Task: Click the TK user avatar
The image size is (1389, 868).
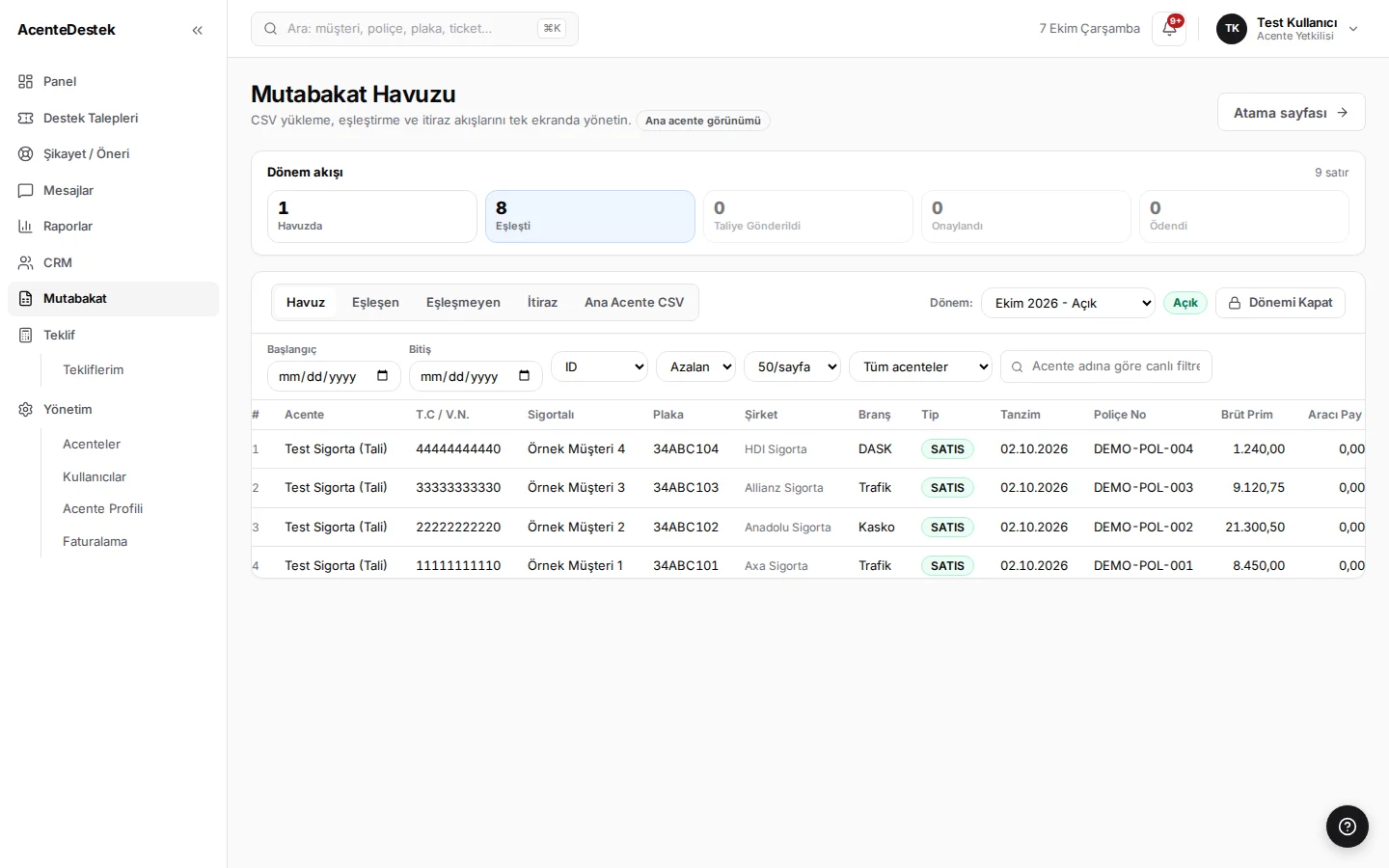Action: 1232,29
